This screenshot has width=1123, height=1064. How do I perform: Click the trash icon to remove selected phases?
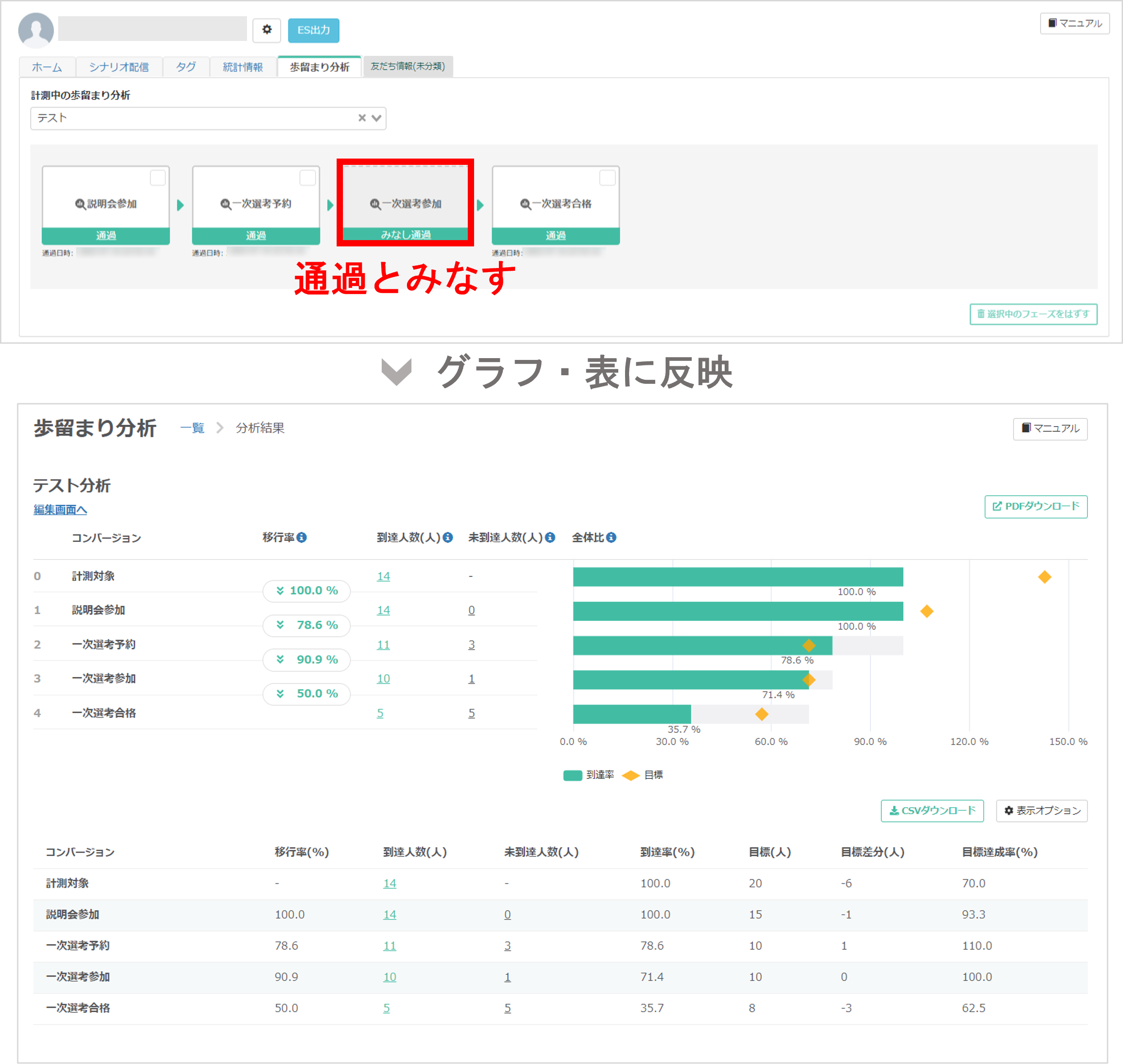click(981, 314)
